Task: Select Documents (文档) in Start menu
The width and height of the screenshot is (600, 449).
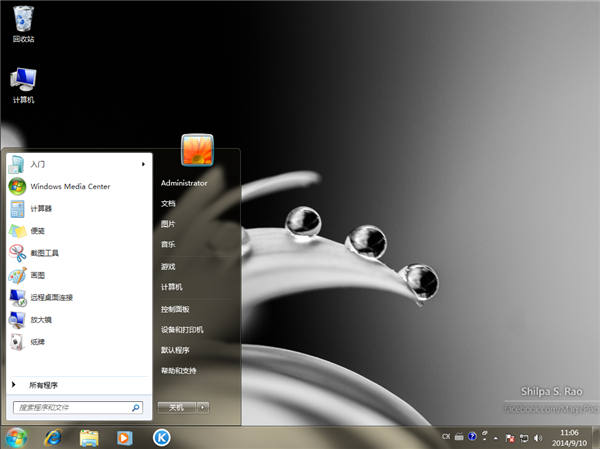Action: pyautogui.click(x=168, y=203)
